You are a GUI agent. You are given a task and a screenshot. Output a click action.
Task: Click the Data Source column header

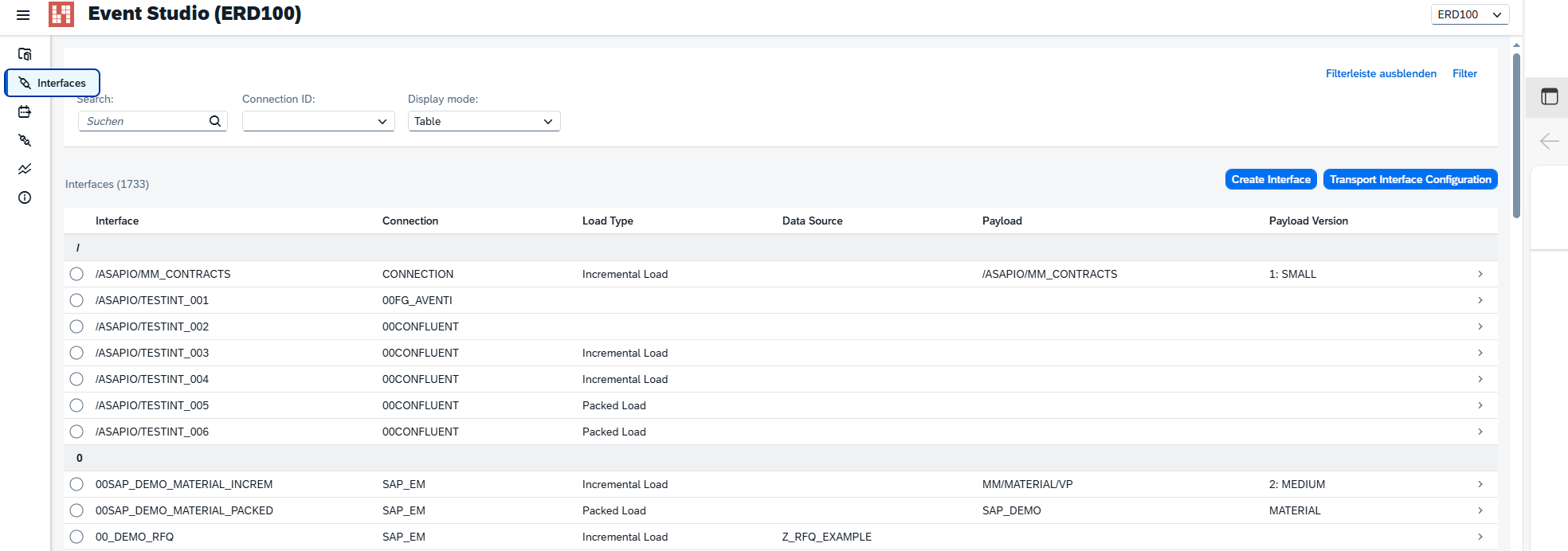click(x=813, y=221)
